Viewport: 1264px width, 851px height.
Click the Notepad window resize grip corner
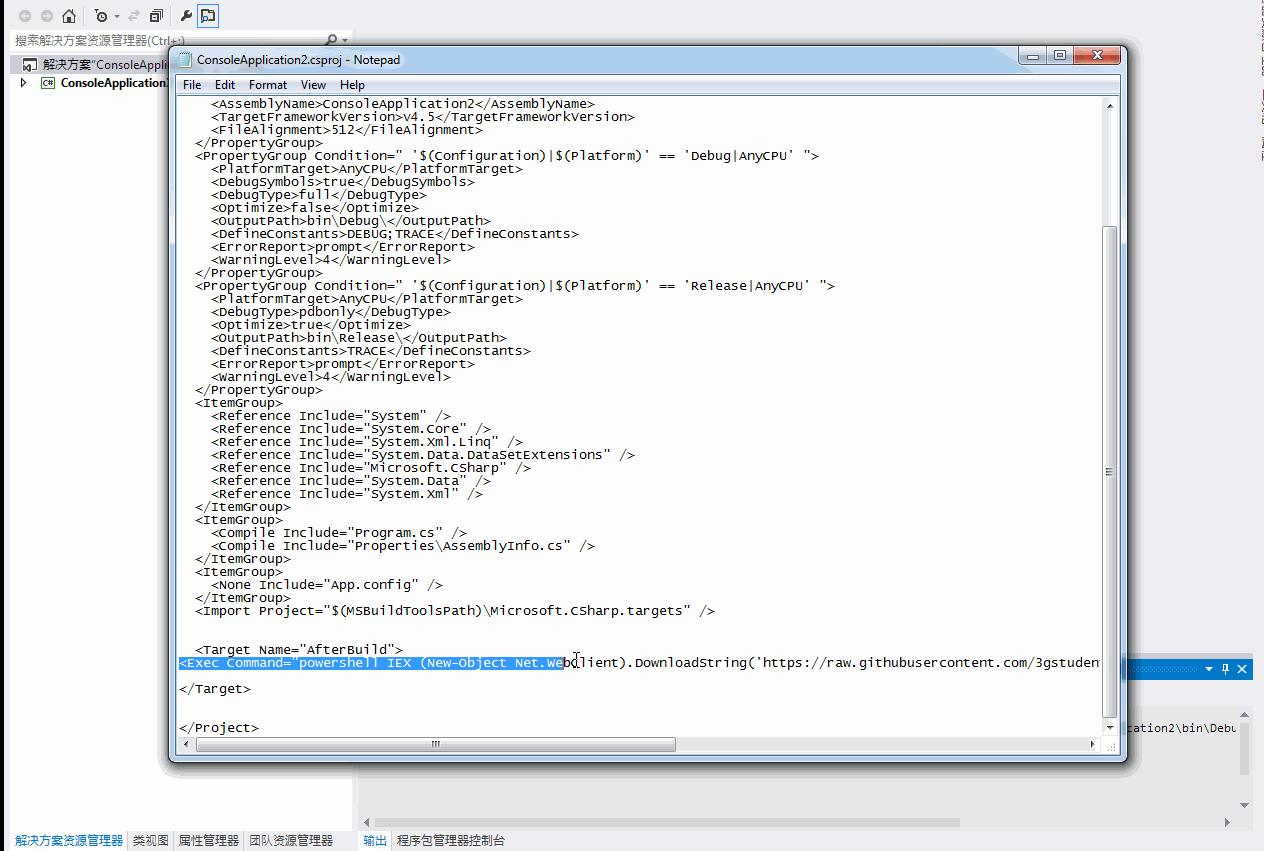click(x=1110, y=745)
